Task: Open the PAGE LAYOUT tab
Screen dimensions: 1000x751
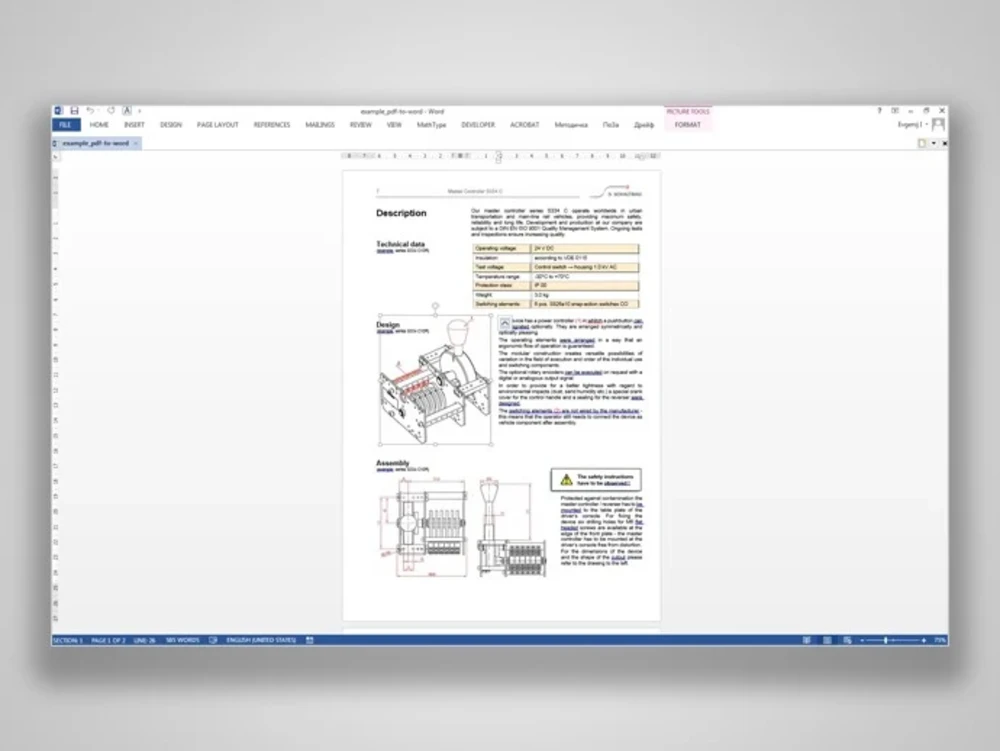Action: pos(217,125)
